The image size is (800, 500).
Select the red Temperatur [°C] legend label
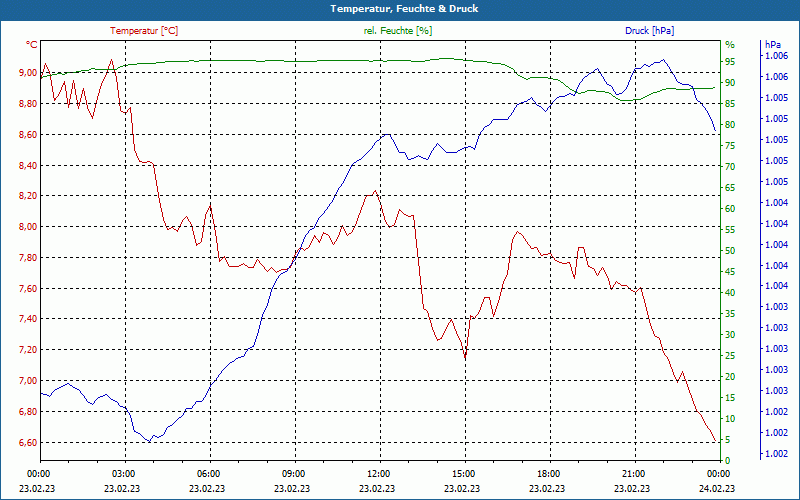(x=144, y=31)
